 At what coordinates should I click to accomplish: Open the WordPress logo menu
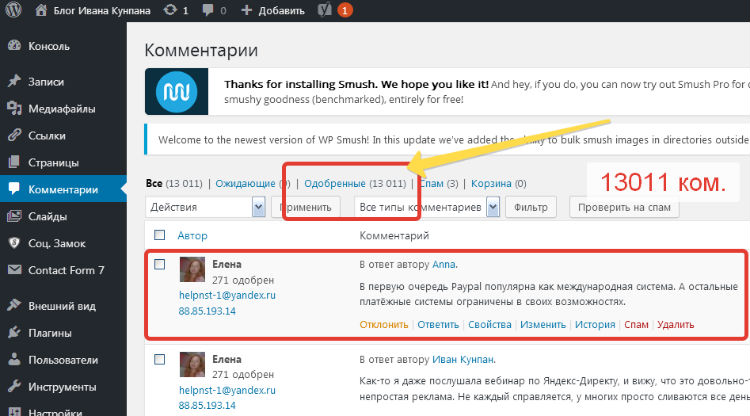tap(13, 10)
